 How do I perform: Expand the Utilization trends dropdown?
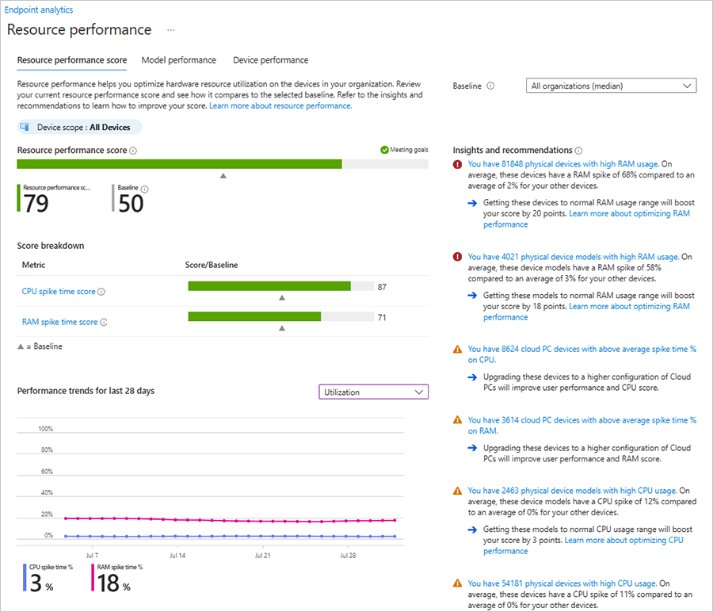[373, 392]
